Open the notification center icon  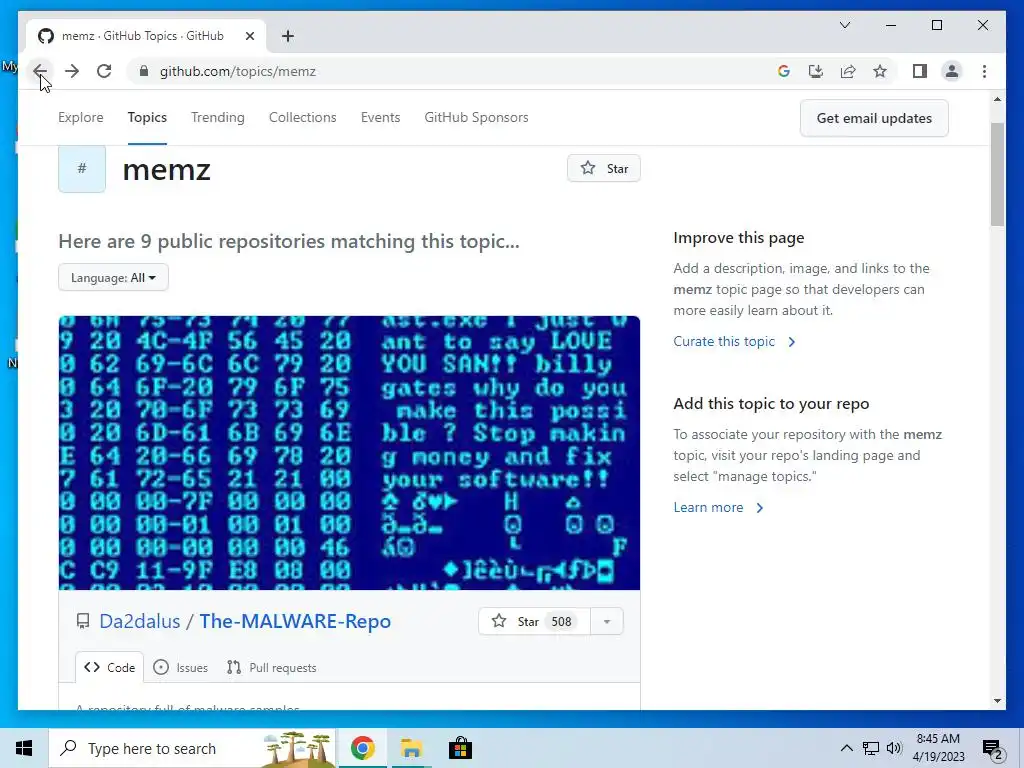pos(993,748)
